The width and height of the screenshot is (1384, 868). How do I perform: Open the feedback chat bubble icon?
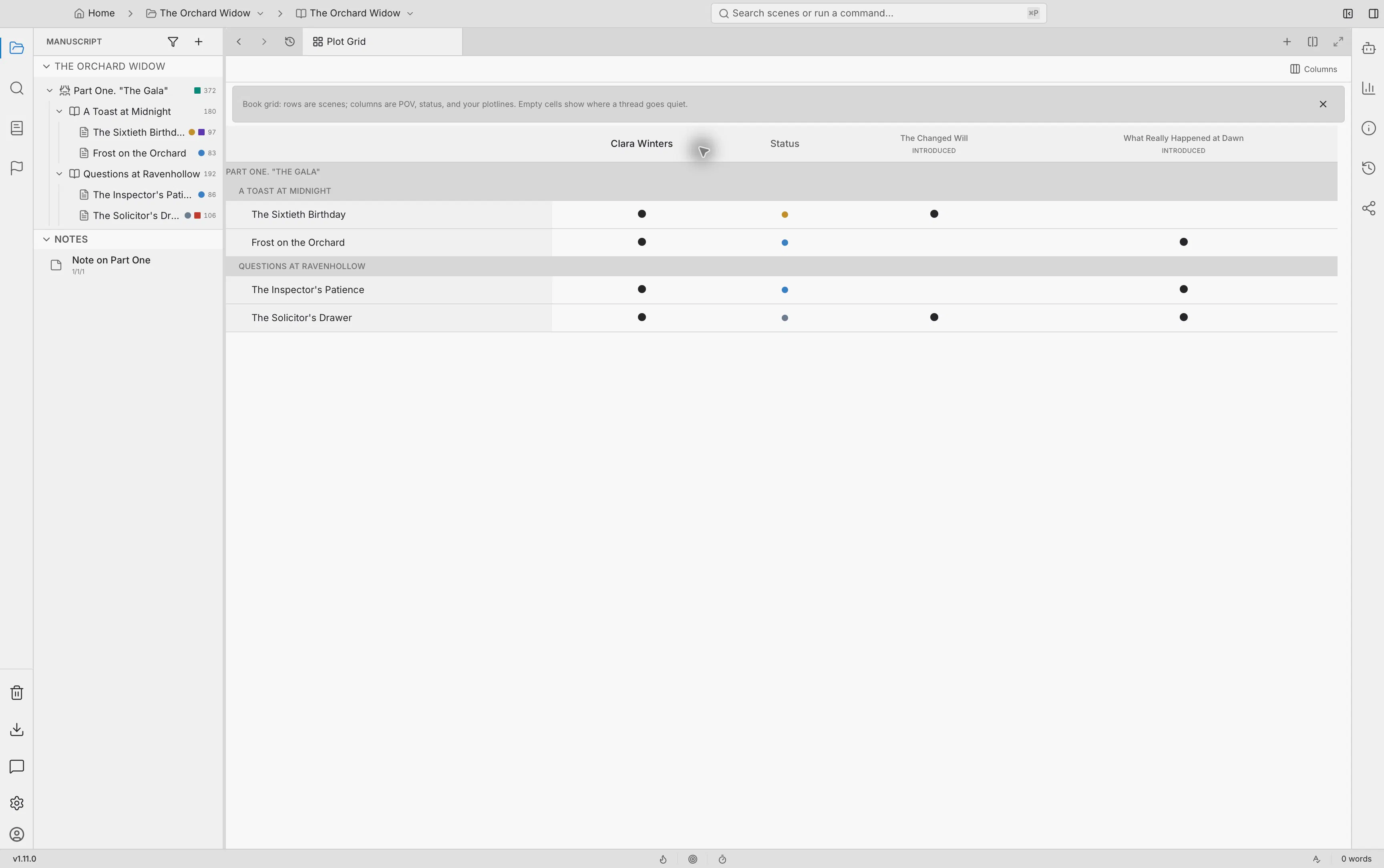17,766
